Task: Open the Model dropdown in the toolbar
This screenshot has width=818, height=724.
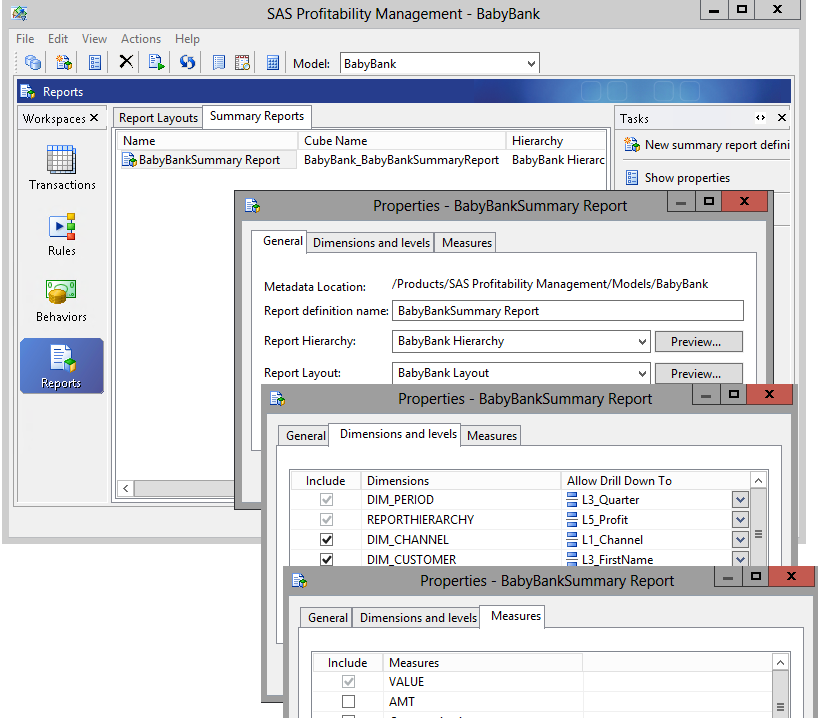Action: (531, 64)
